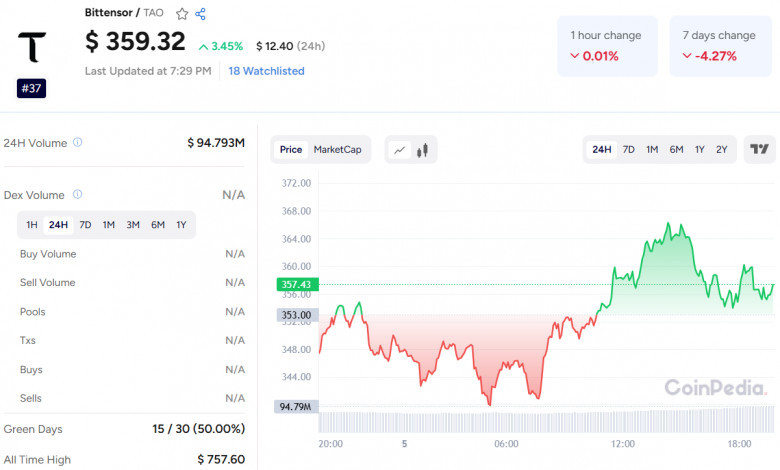
Task: Open the 18 Watchlisted link
Action: tap(266, 71)
